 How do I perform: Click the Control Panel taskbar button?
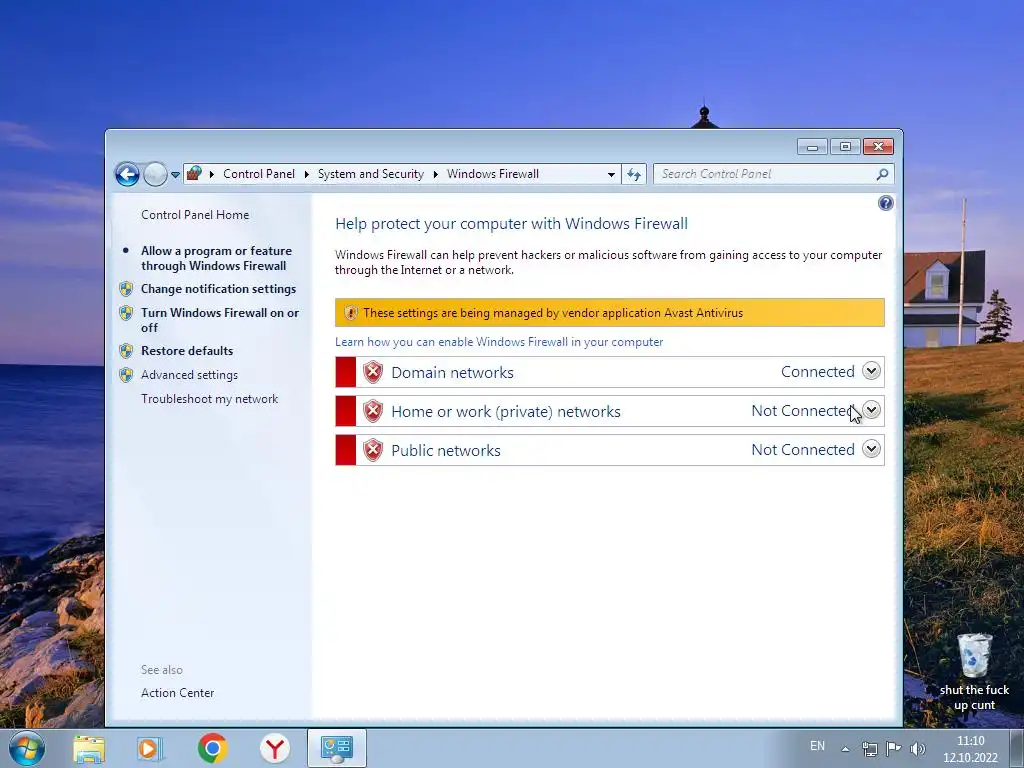tap(337, 748)
